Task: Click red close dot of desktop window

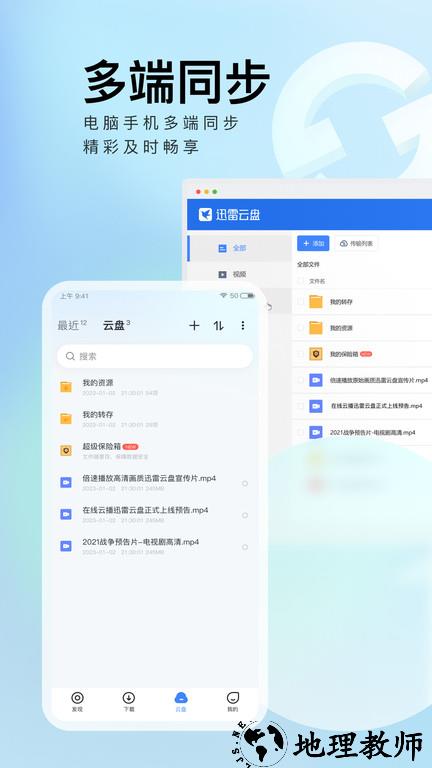Action: point(198,192)
